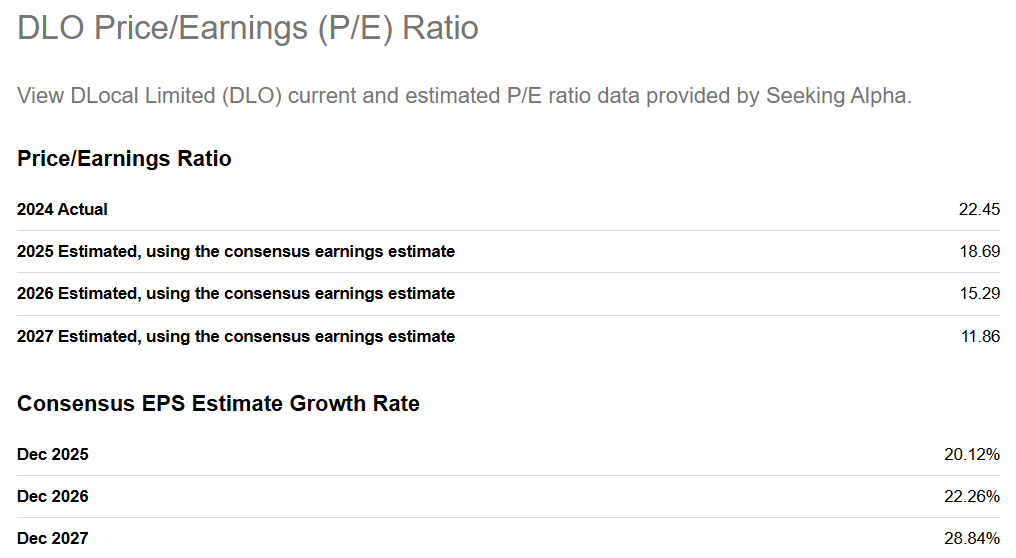
Task: Select the 2026 Estimated consensus earnings row label
Action: coord(236,294)
